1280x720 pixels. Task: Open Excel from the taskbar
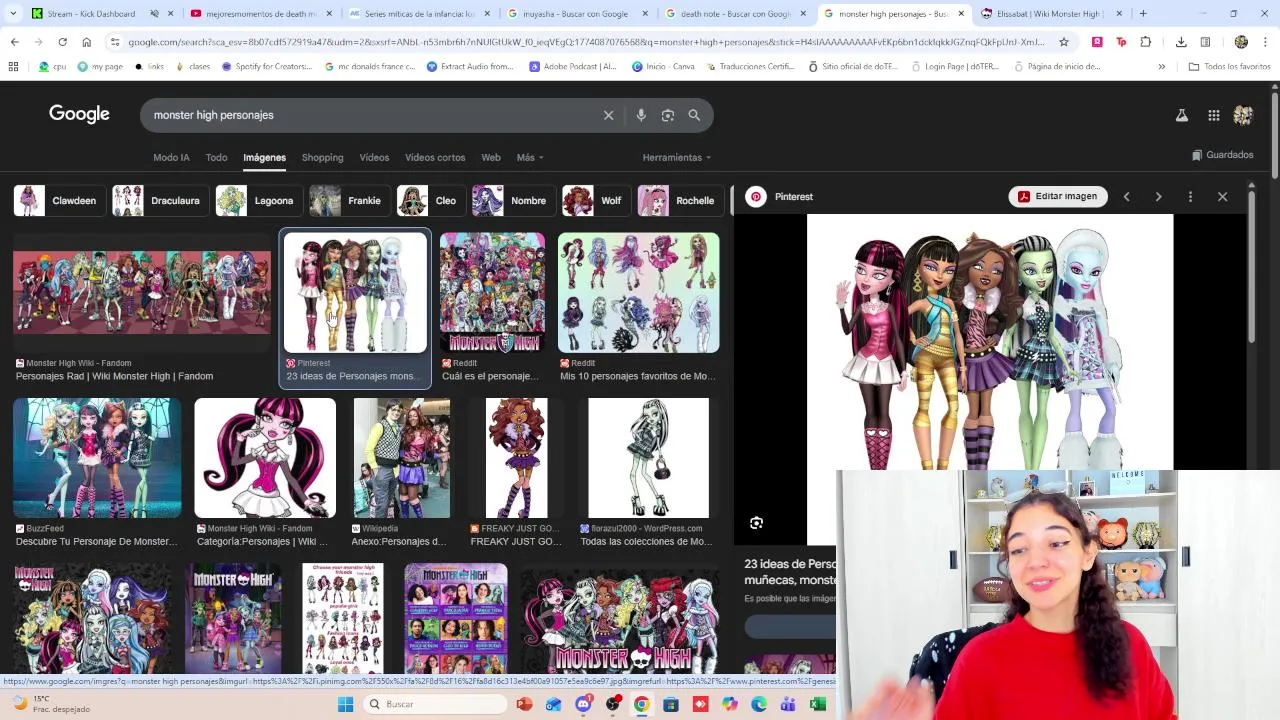(x=817, y=704)
